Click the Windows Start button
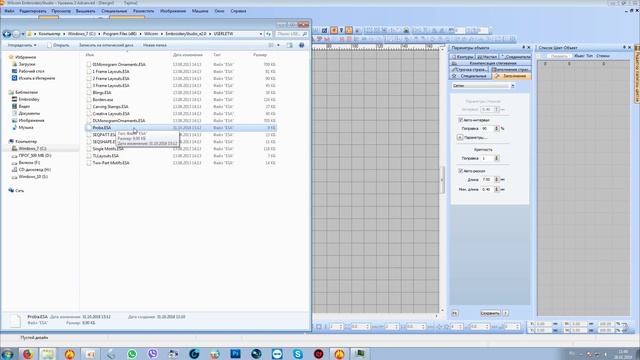 [x=7, y=354]
